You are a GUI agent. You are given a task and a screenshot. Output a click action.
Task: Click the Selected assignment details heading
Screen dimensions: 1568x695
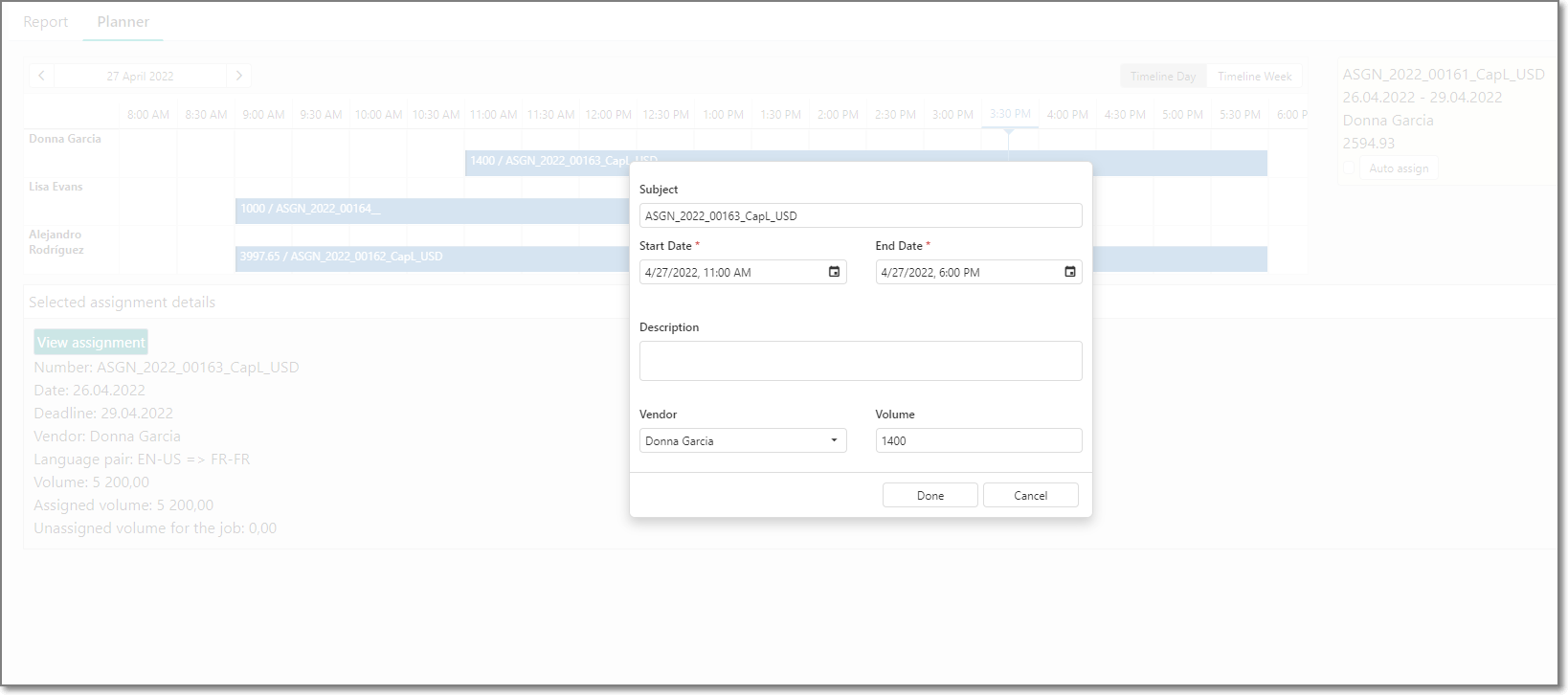click(x=122, y=303)
